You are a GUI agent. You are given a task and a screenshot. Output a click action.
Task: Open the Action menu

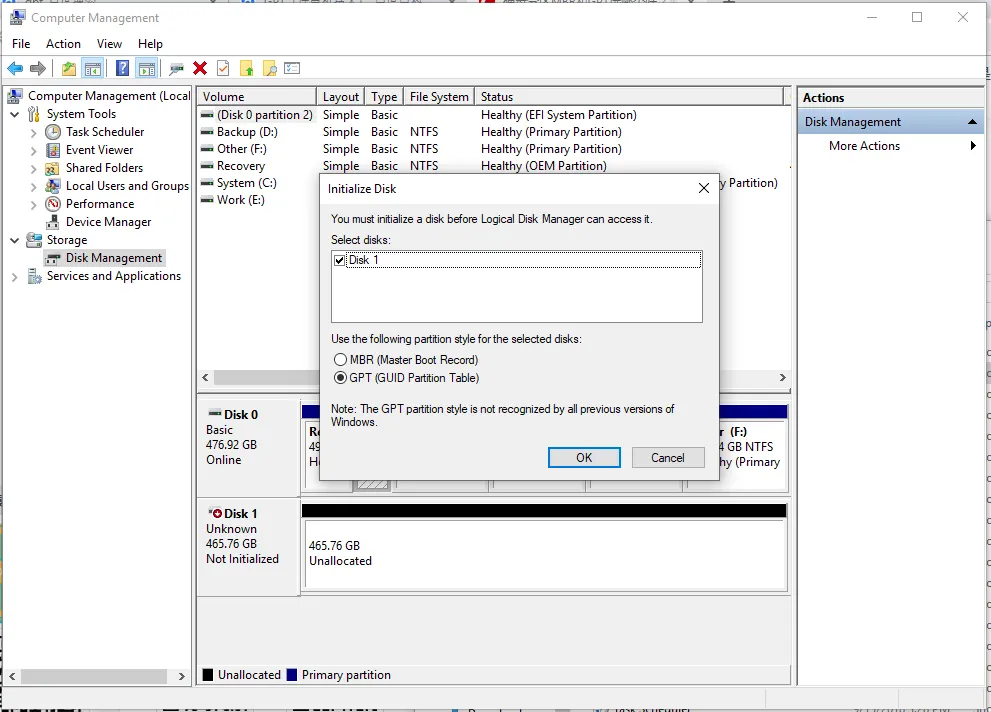63,44
